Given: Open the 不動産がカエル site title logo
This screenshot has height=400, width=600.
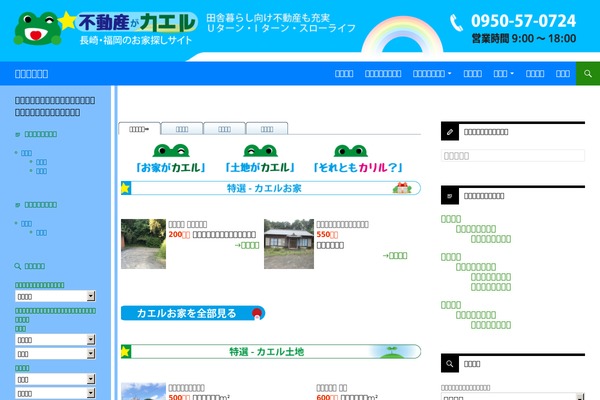Looking at the screenshot, I should (x=138, y=22).
